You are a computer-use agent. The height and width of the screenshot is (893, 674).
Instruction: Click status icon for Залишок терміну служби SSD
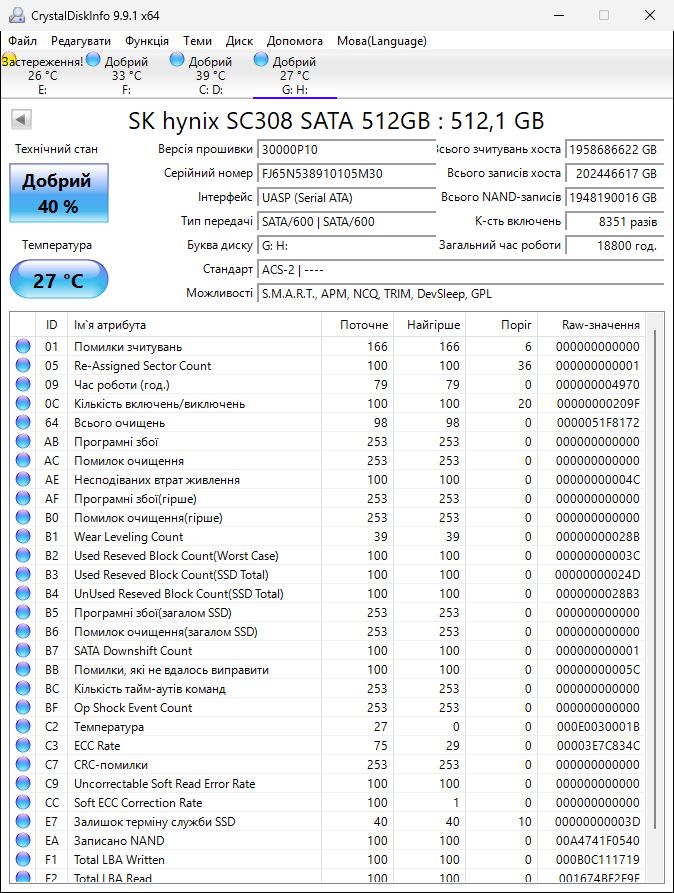[x=23, y=821]
